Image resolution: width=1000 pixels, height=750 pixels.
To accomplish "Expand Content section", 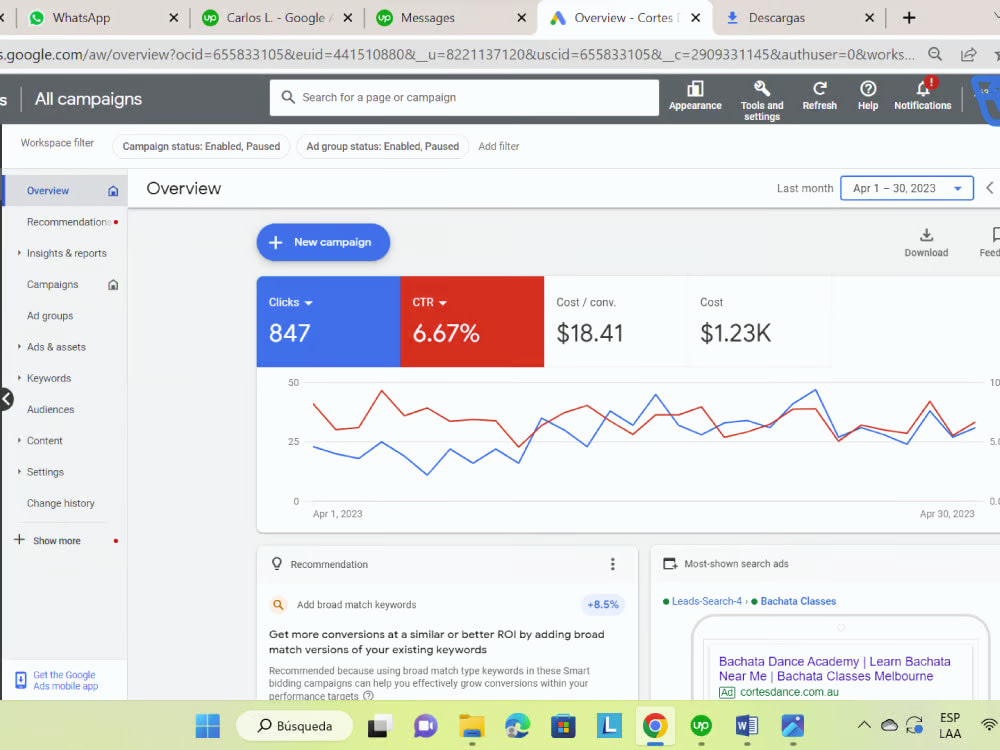I will click(44, 441).
